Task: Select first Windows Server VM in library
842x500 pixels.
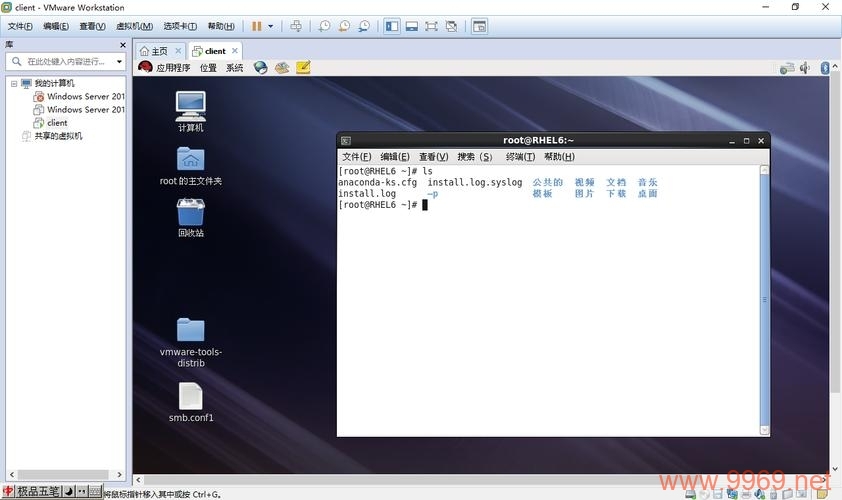Action: tap(79, 97)
